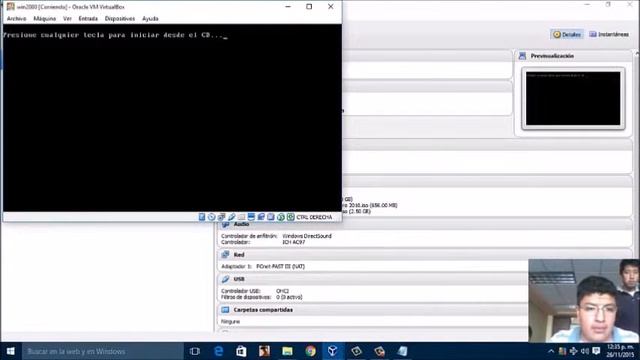Show hidden system tray icons
This screenshot has width=640, height=360.
coord(551,351)
